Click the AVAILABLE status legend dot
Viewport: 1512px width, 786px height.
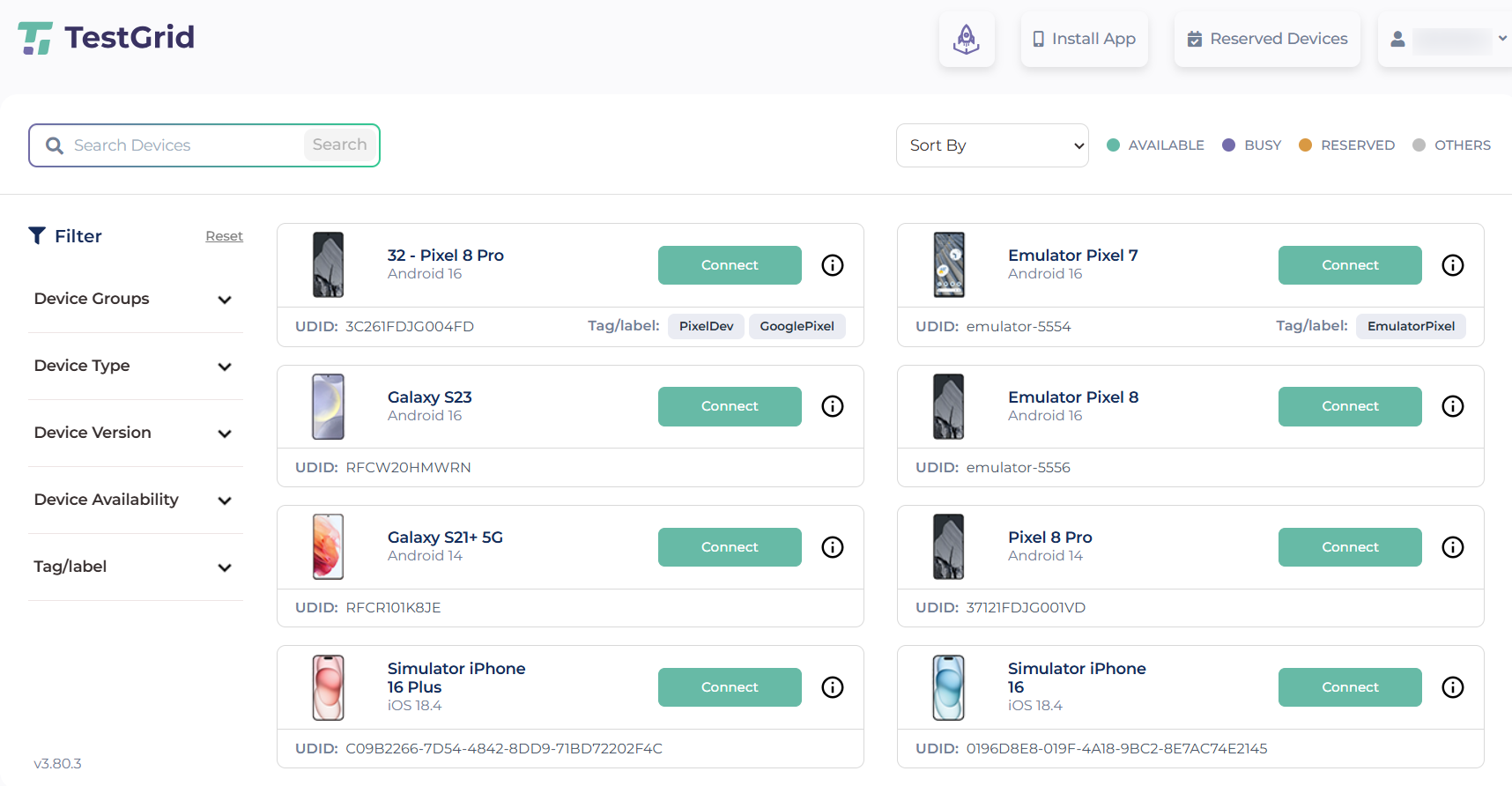(x=1114, y=145)
